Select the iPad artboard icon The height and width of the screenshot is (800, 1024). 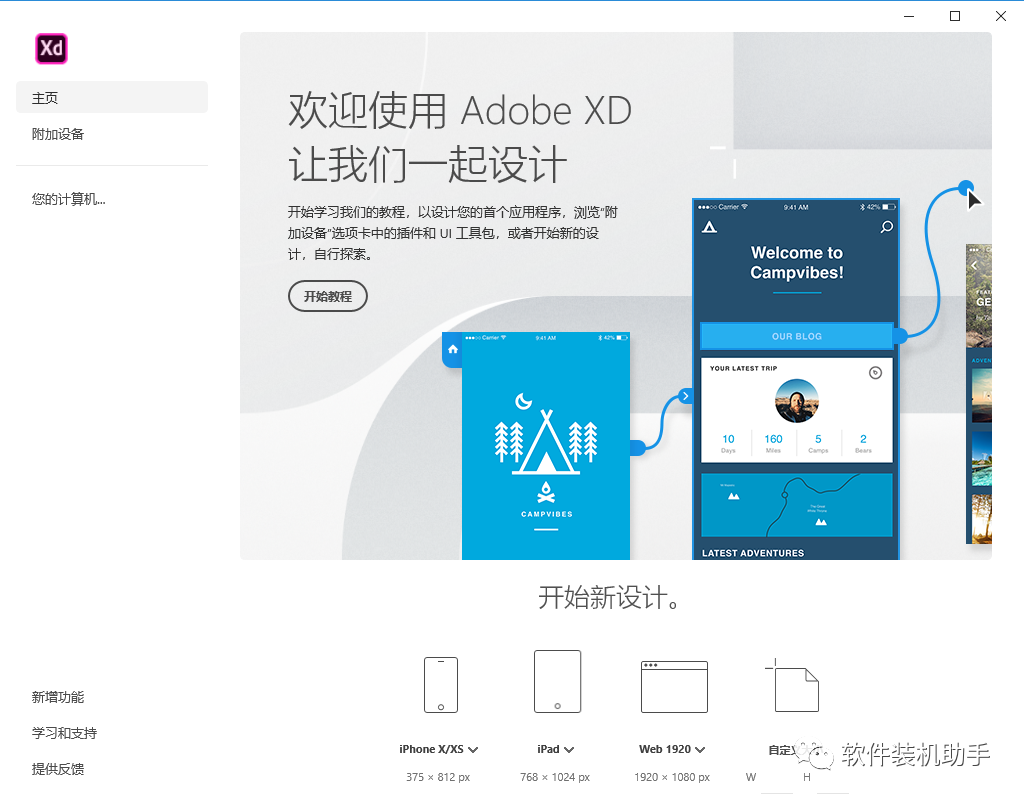(x=557, y=681)
